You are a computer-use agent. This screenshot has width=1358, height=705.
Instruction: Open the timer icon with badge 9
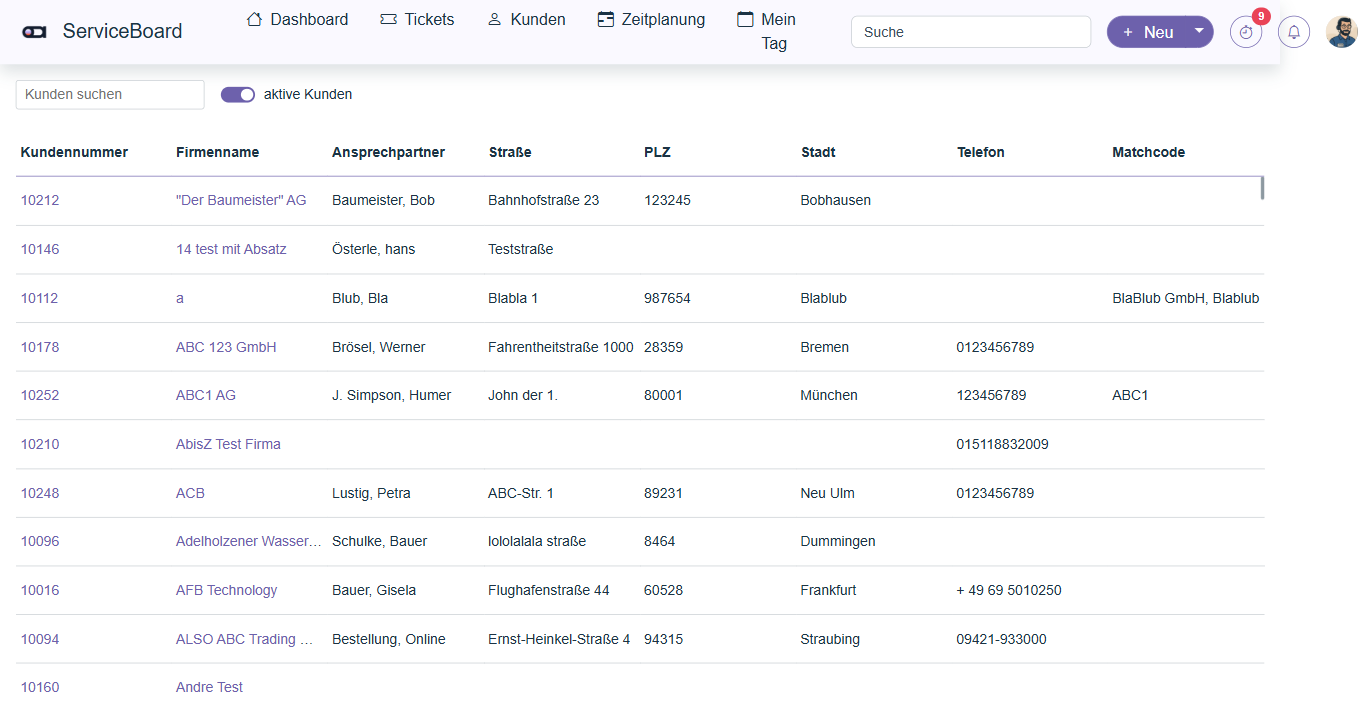click(1245, 32)
